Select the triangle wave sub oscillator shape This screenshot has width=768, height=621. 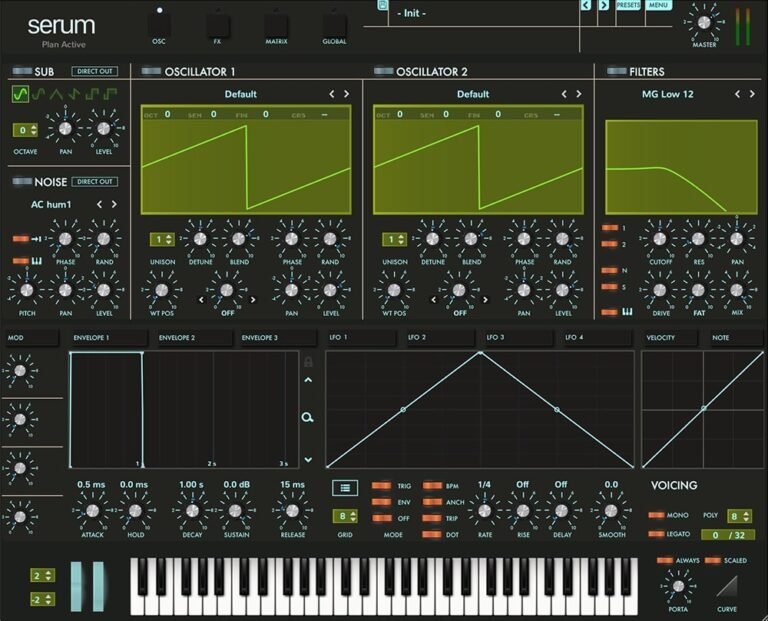56,94
